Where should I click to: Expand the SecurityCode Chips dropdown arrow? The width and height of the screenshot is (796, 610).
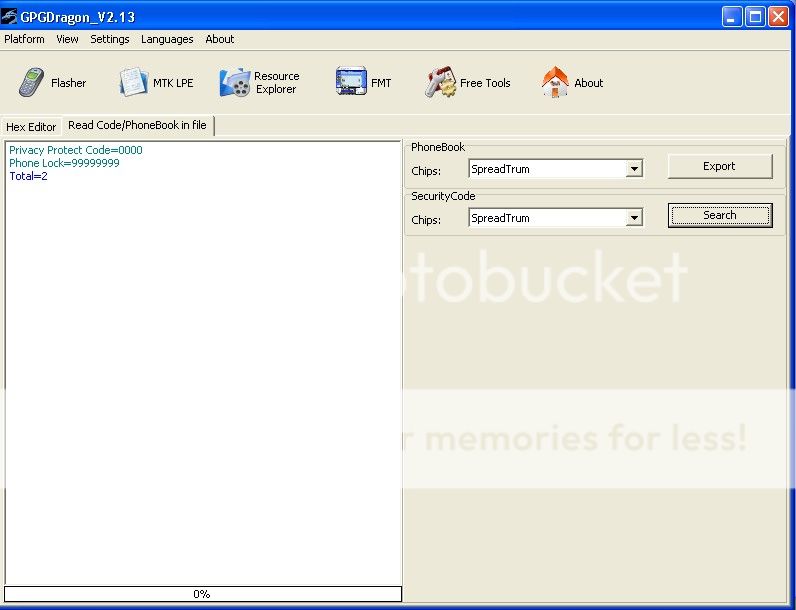[x=634, y=218]
